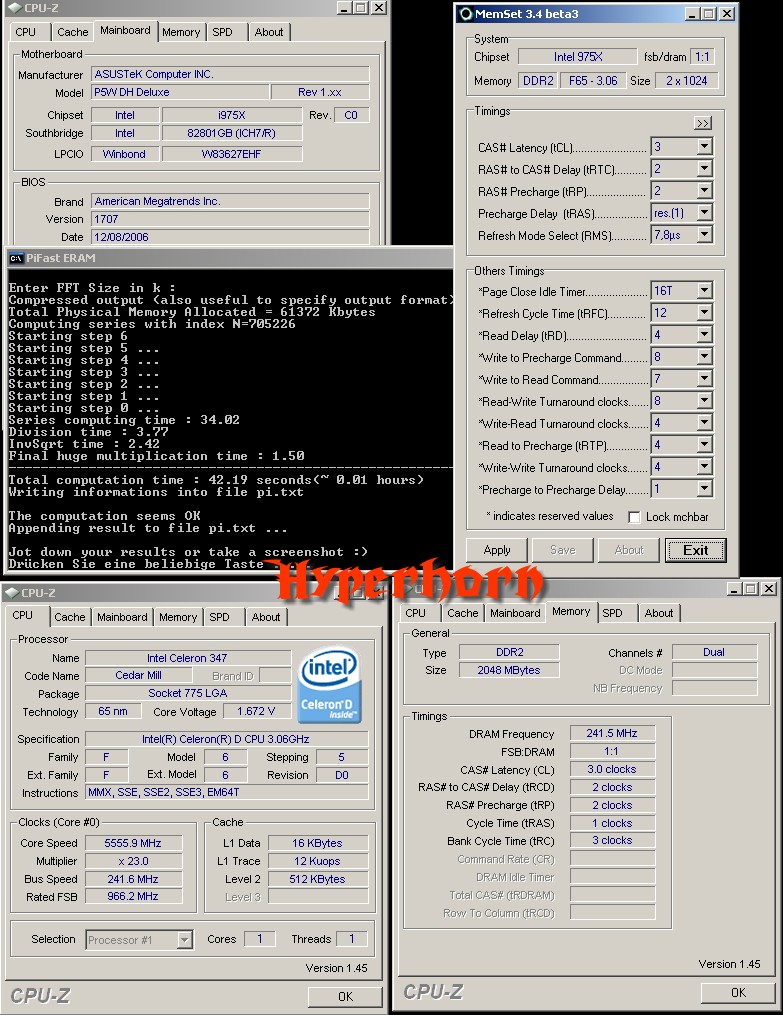Click the top-left CPU-Z mainboard window title icon
The width and height of the screenshot is (783, 1015).
point(14,8)
